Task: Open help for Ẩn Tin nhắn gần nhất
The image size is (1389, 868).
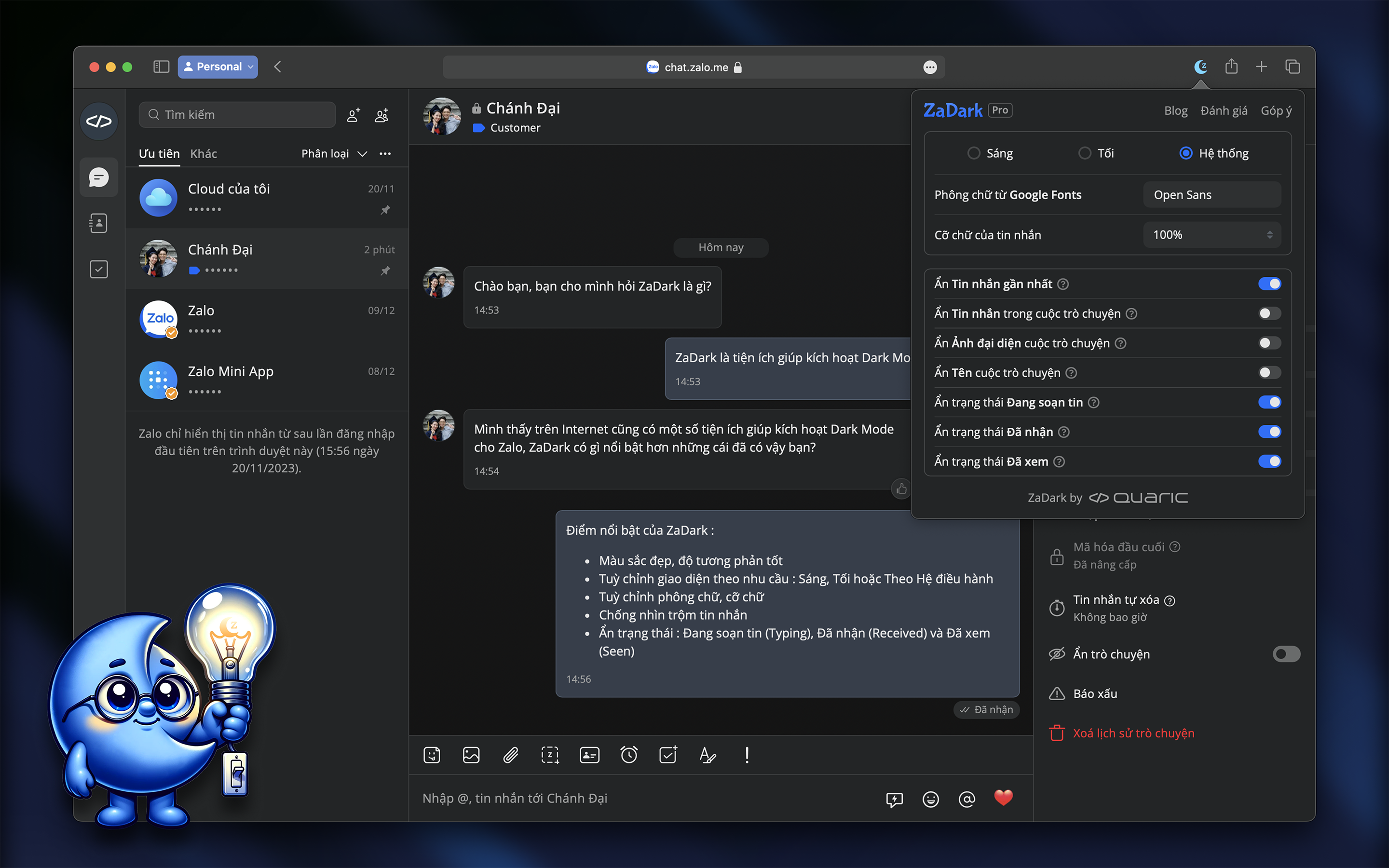Action: pos(1063,284)
